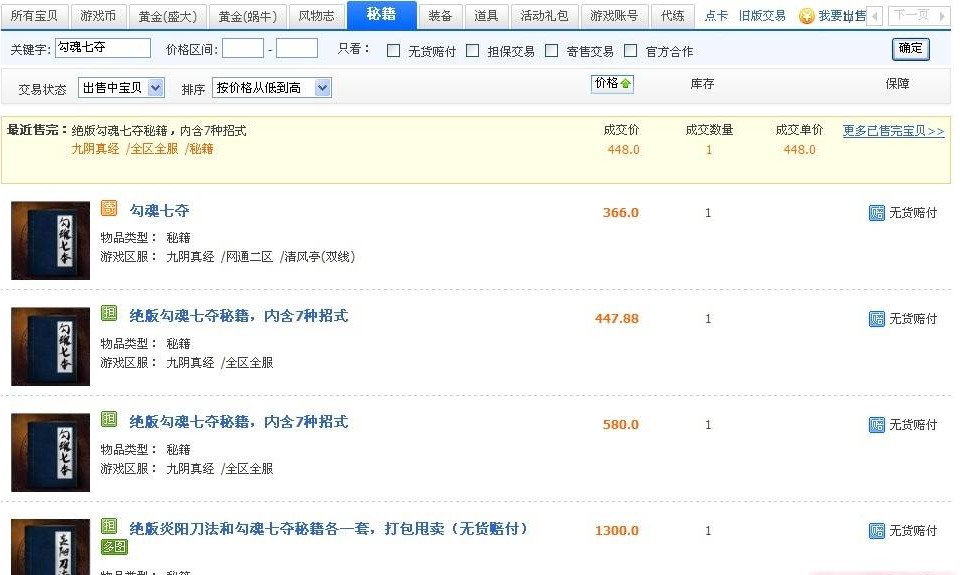
Task: Switch to the 装备 tab
Action: pyautogui.click(x=440, y=16)
